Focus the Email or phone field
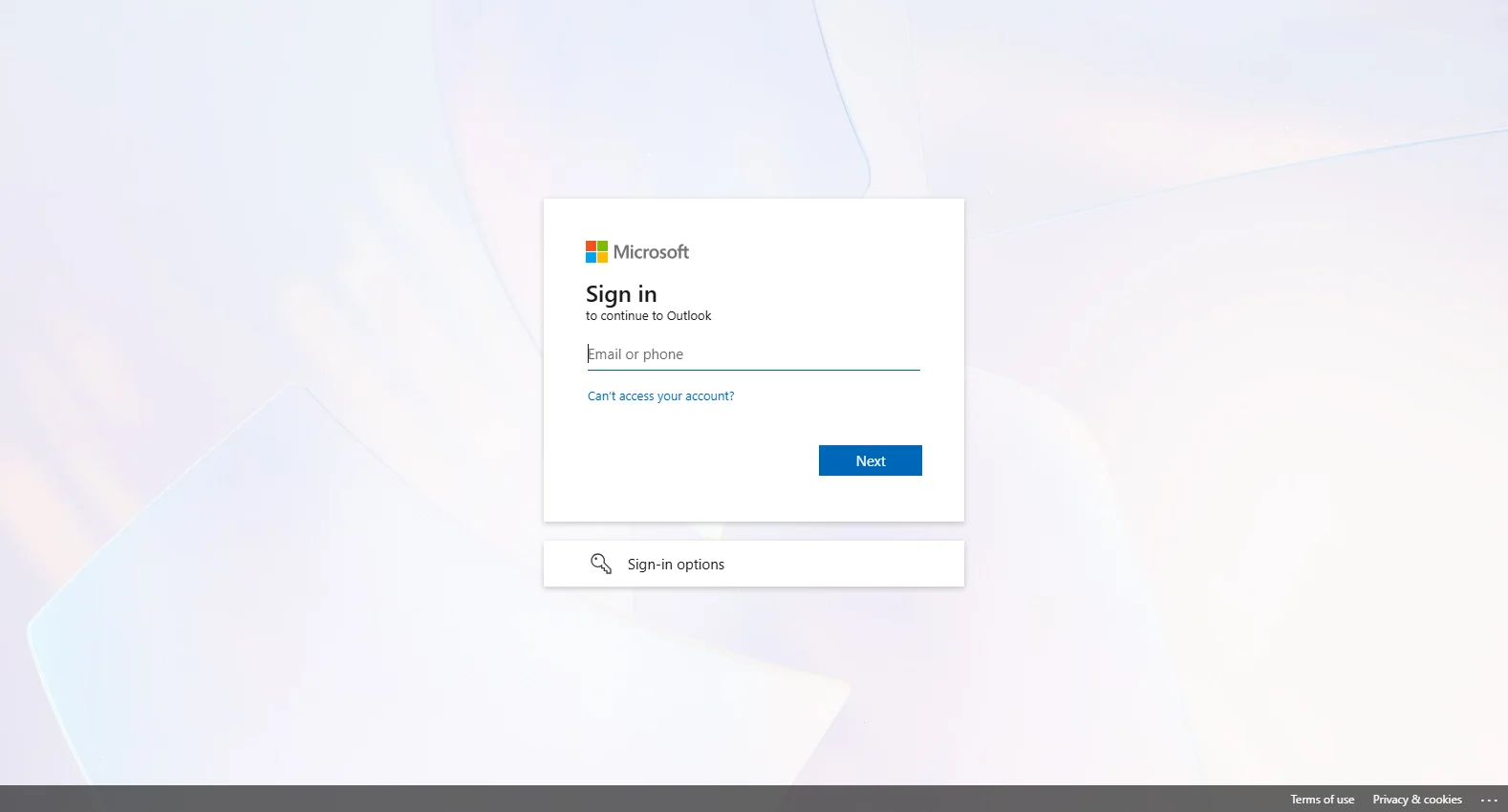This screenshot has width=1508, height=812. [x=753, y=354]
